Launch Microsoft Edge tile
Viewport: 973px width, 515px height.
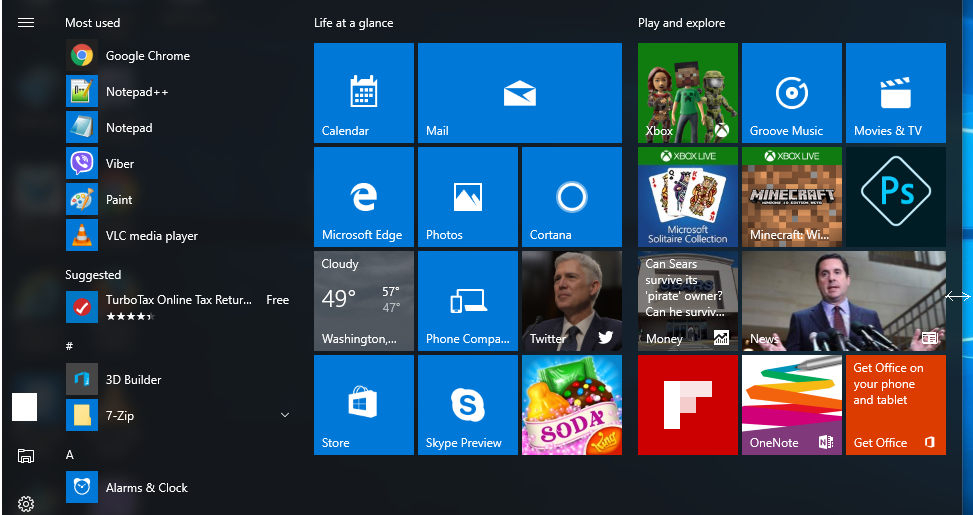click(364, 197)
